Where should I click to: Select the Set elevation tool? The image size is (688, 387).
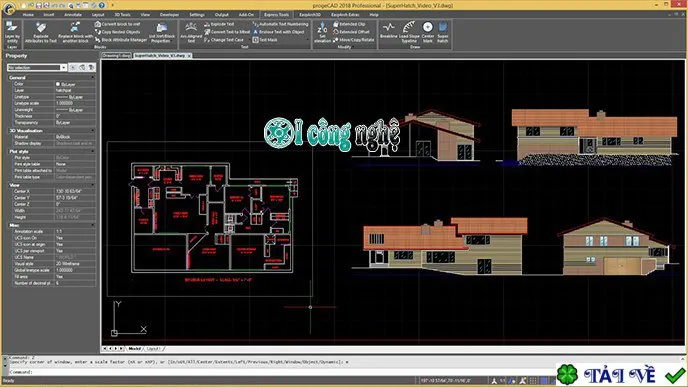coord(322,32)
